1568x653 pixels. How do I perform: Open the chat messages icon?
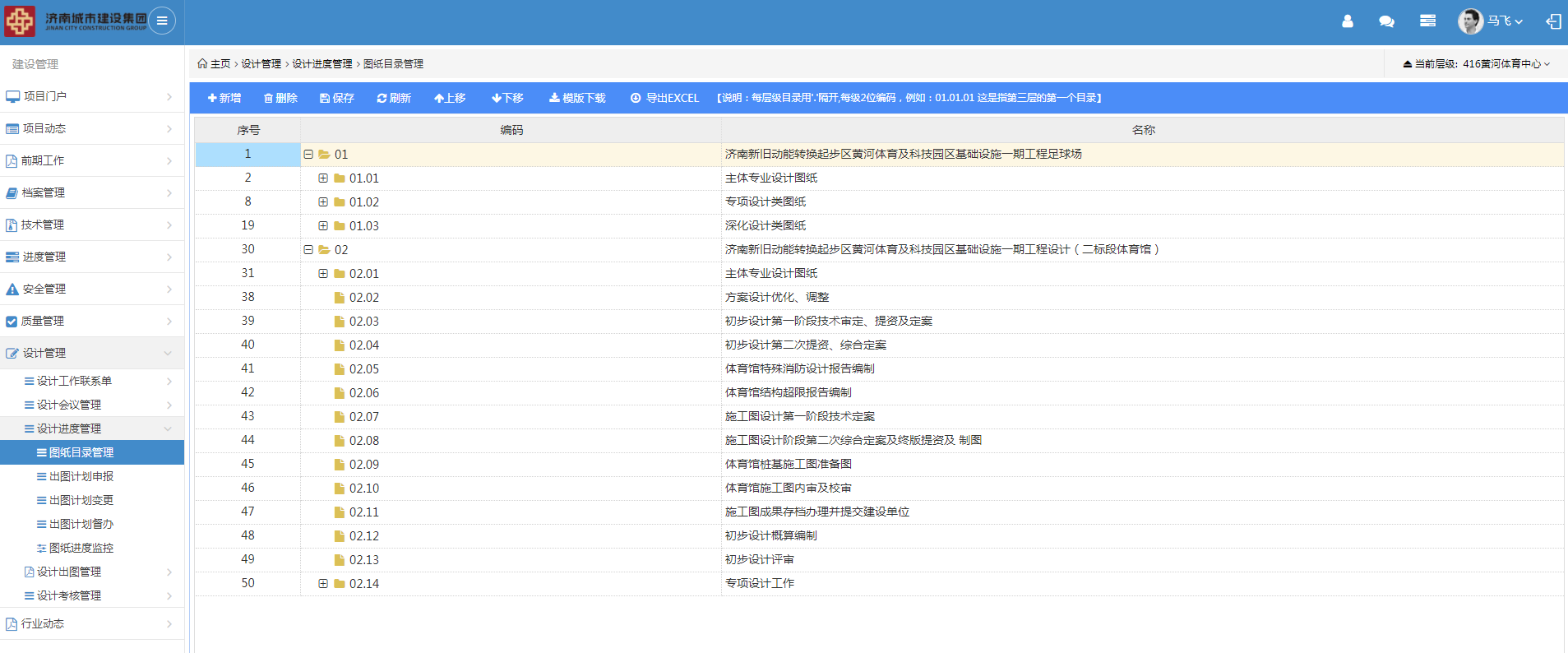[x=1386, y=21]
